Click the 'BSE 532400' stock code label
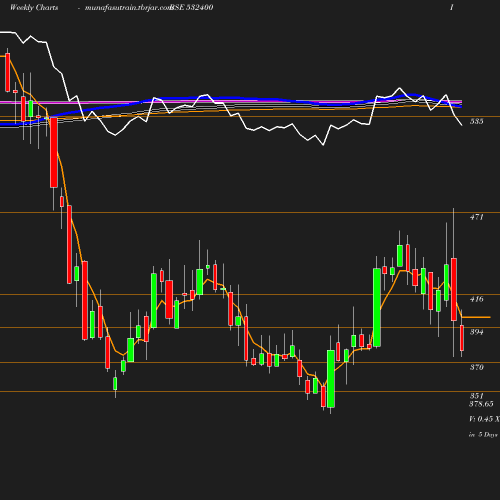This screenshot has height=500, width=500. click(x=192, y=7)
